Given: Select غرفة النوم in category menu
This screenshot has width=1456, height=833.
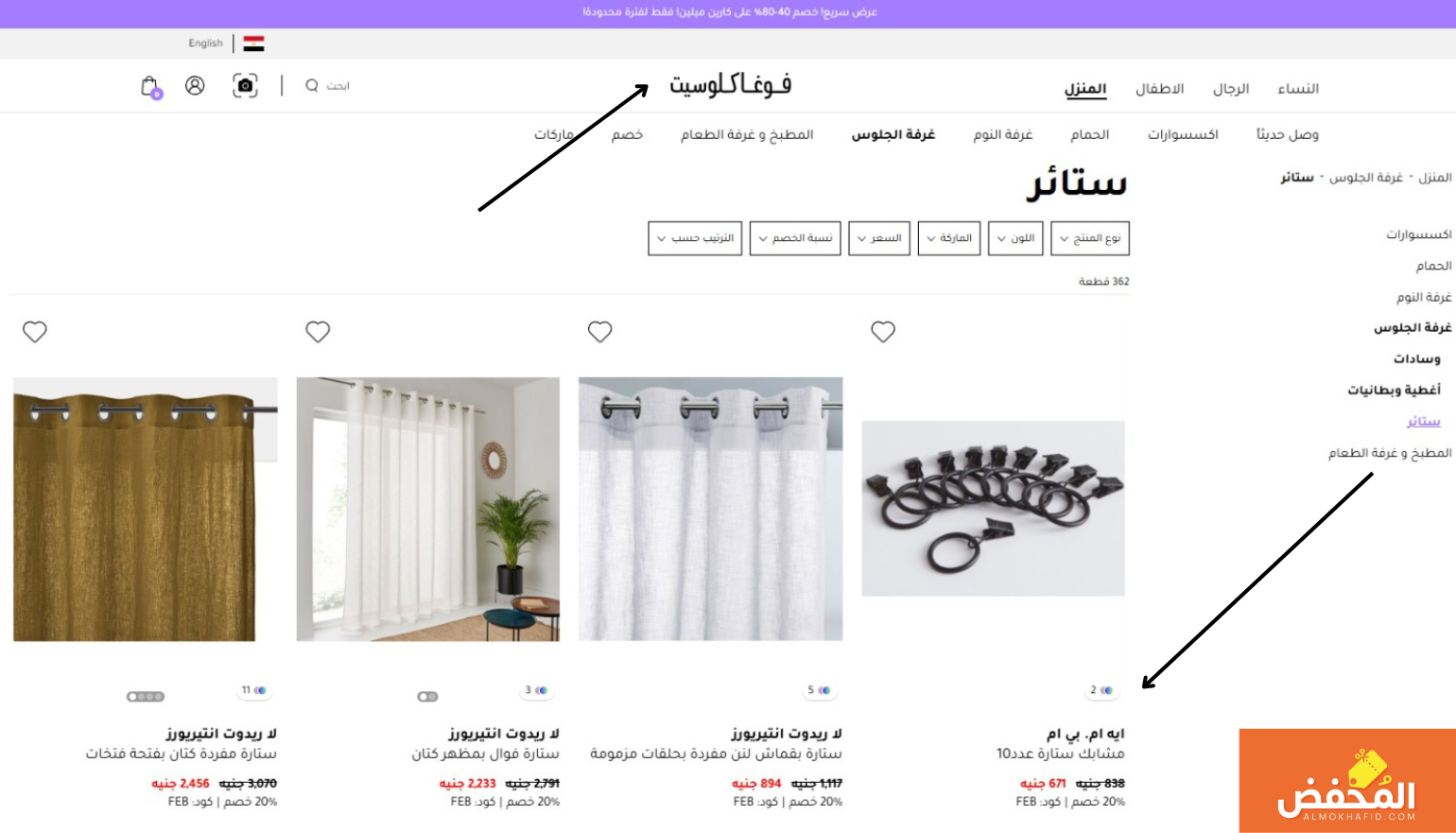Looking at the screenshot, I should coord(1003,134).
